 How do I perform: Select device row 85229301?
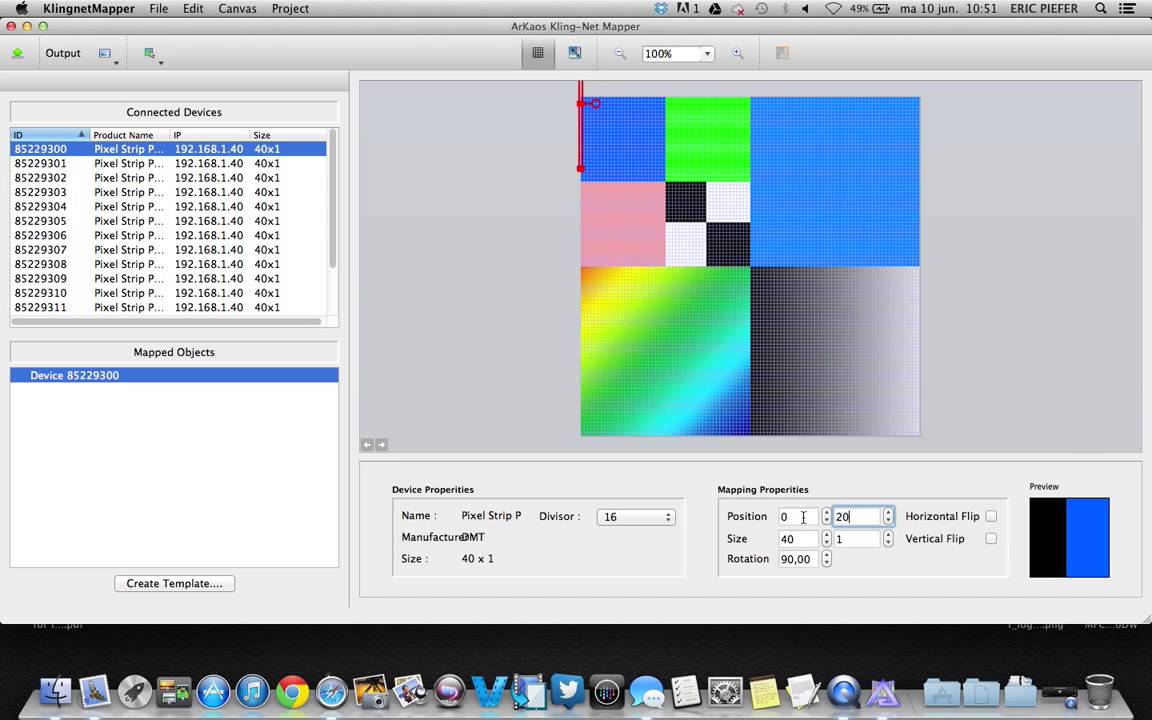(x=168, y=163)
